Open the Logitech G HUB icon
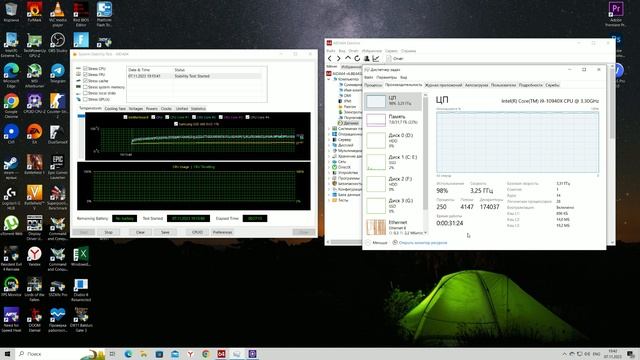Image resolution: width=640 pixels, height=360 pixels. [x=11, y=198]
